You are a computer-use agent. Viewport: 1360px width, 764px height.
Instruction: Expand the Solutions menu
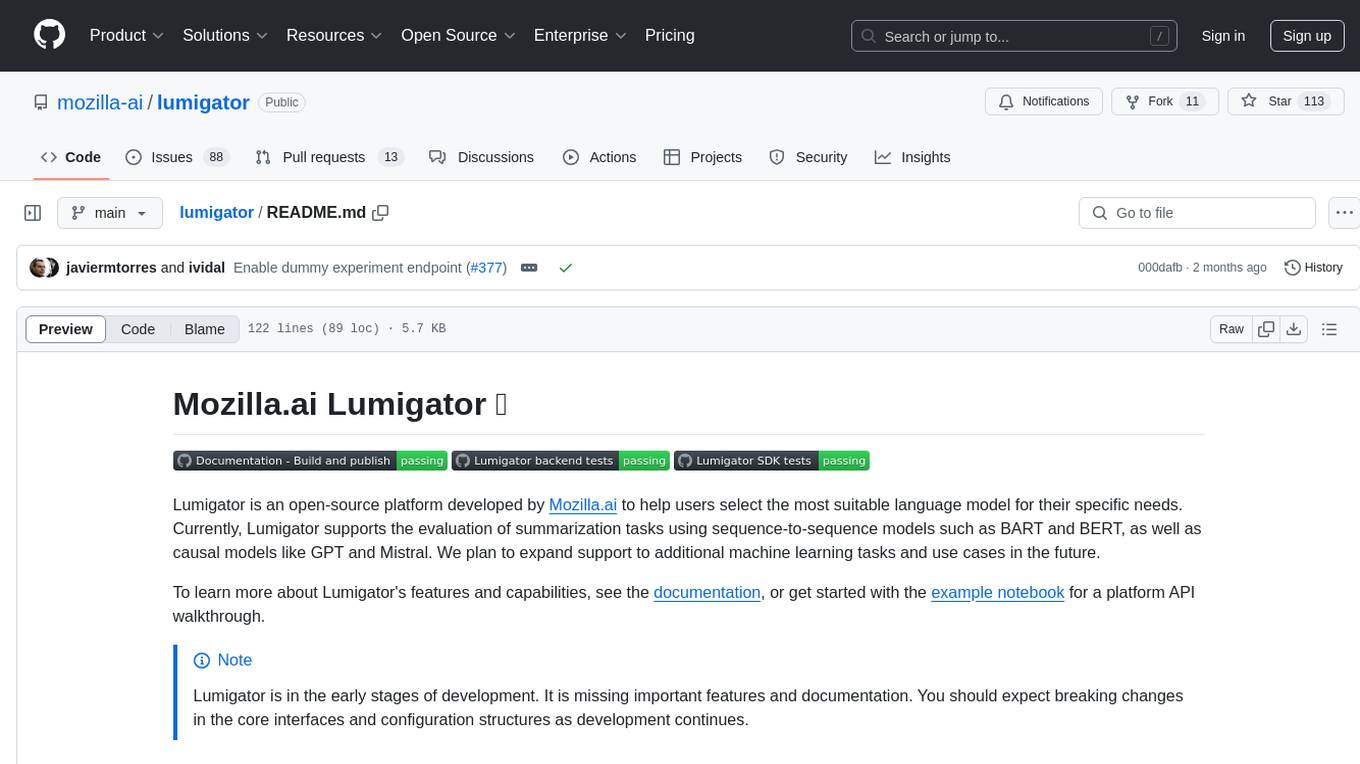(x=225, y=35)
